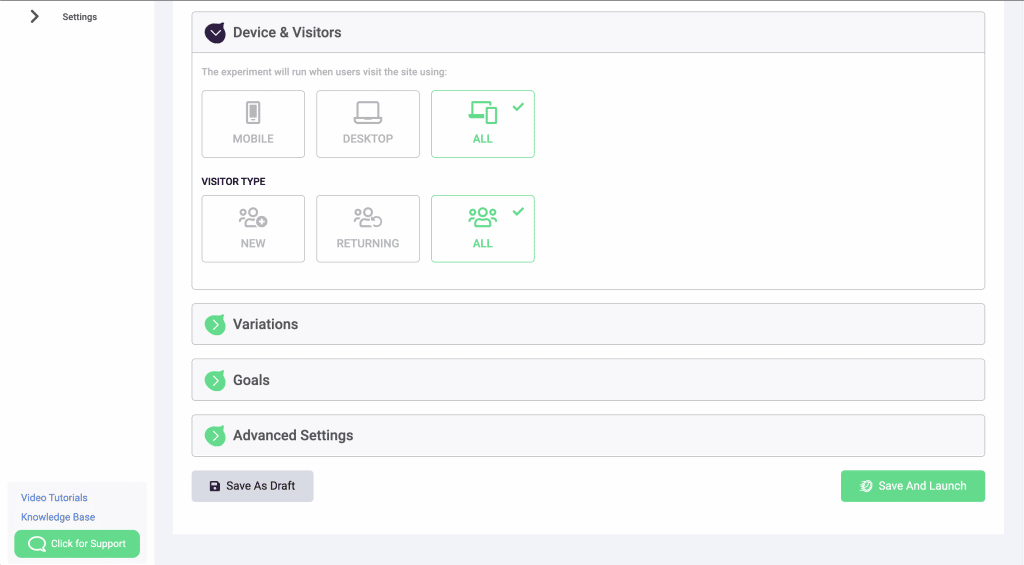Select the Mobile device phone icon
The image size is (1024, 565).
(x=253, y=112)
